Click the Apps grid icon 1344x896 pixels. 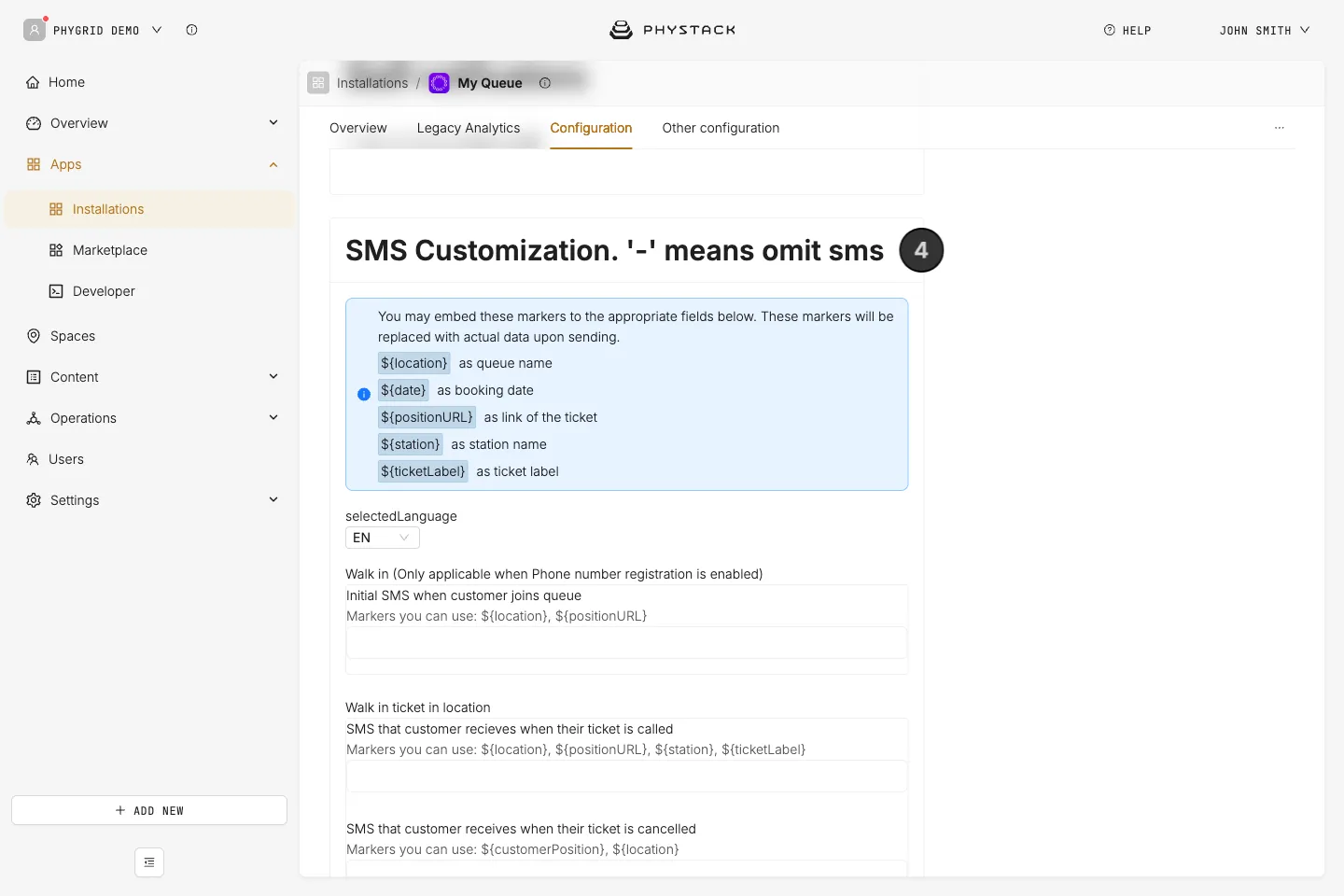click(34, 164)
